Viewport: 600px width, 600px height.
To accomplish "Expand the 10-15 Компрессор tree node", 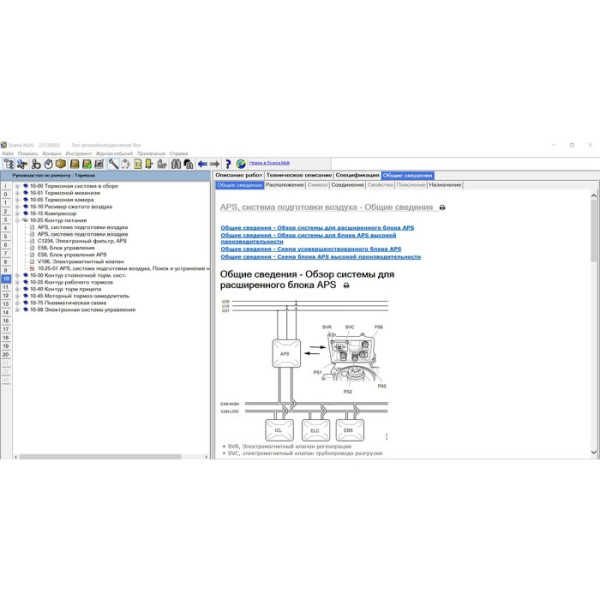I will tap(17, 213).
